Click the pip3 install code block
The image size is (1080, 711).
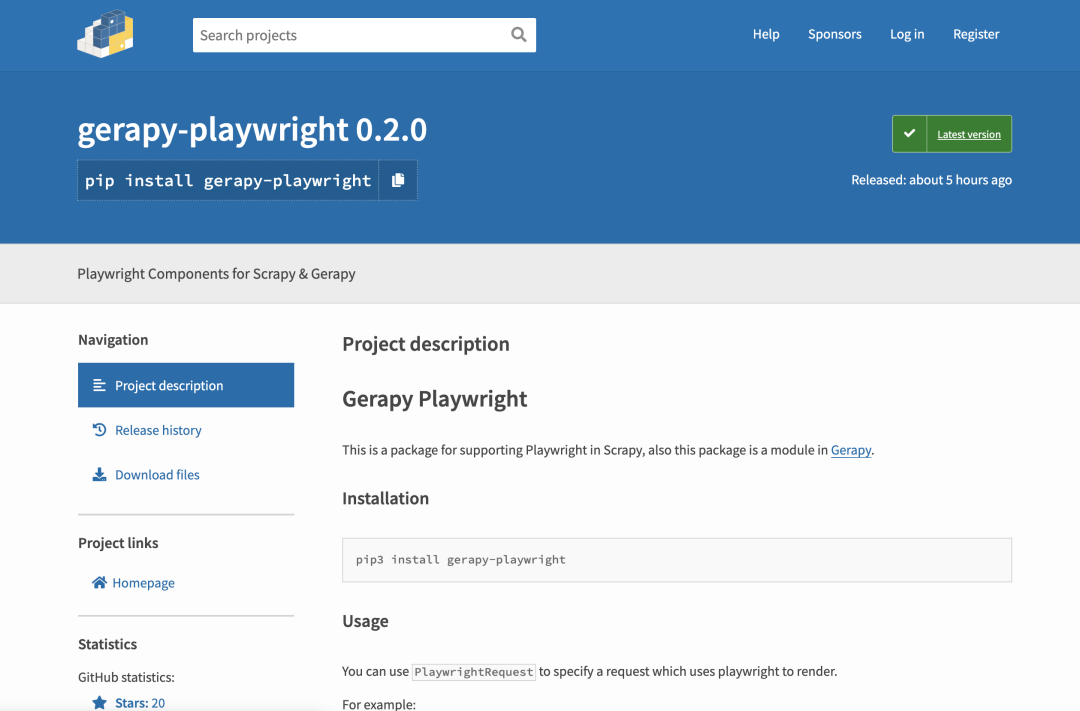click(677, 560)
